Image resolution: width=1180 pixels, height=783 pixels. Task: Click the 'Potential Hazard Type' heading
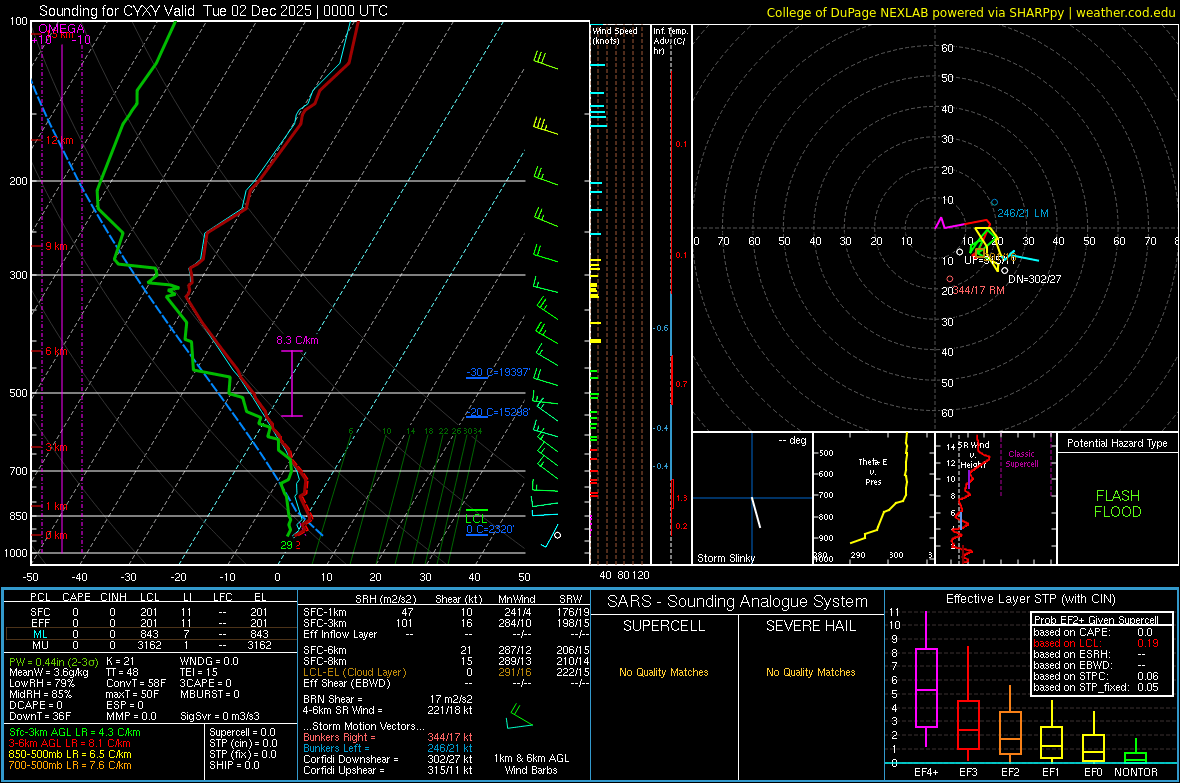(1117, 443)
